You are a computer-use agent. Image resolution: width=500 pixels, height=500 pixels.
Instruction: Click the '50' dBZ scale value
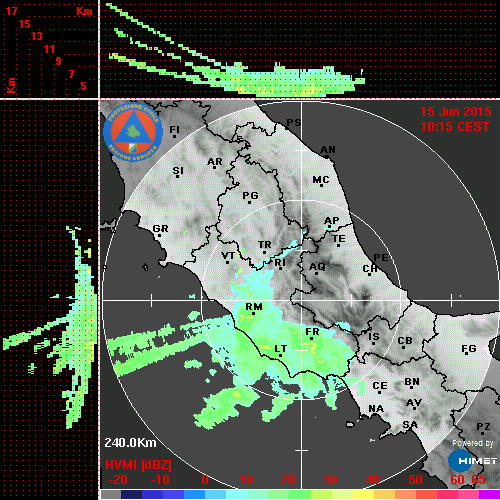click(x=415, y=480)
